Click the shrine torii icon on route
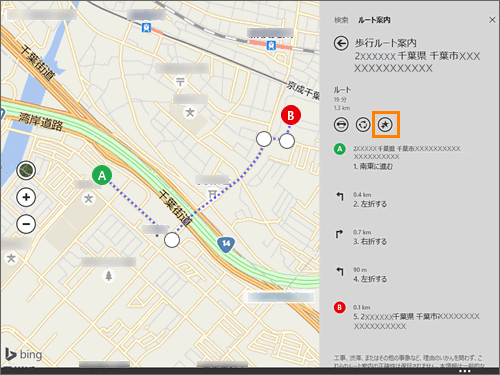The image size is (500, 375). coord(212,194)
